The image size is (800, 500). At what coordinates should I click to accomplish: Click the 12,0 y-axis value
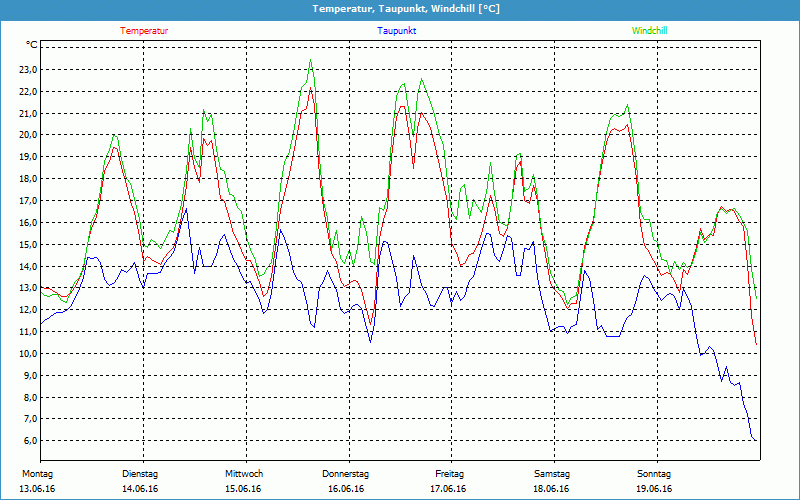pyautogui.click(x=28, y=310)
